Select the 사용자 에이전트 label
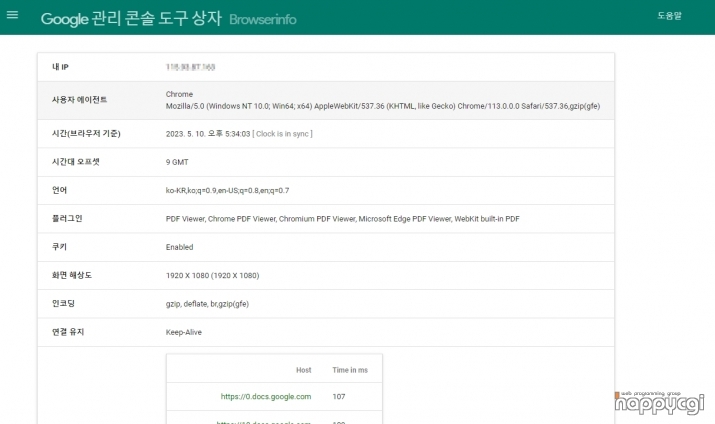 point(79,100)
